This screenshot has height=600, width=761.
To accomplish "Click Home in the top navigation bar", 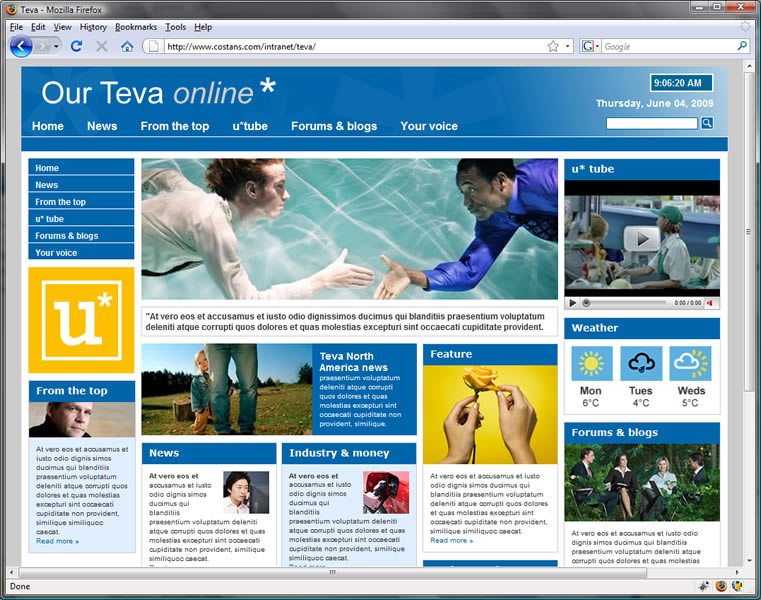I will pos(48,126).
